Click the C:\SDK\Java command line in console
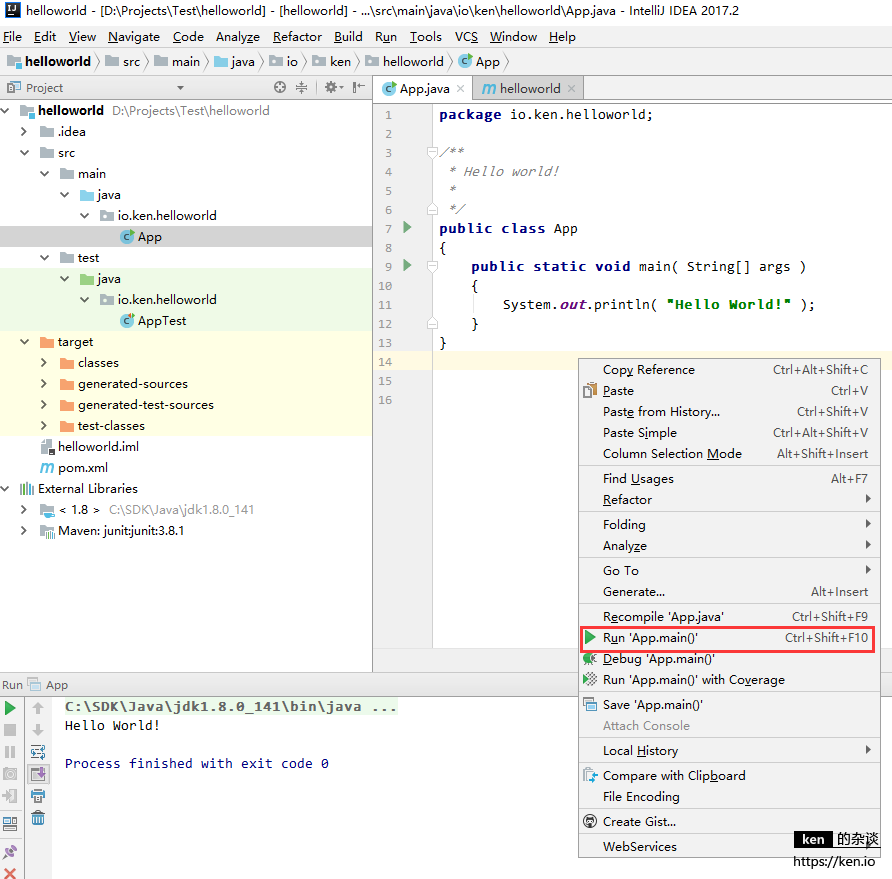Screen dimensions: 892x879 230,707
